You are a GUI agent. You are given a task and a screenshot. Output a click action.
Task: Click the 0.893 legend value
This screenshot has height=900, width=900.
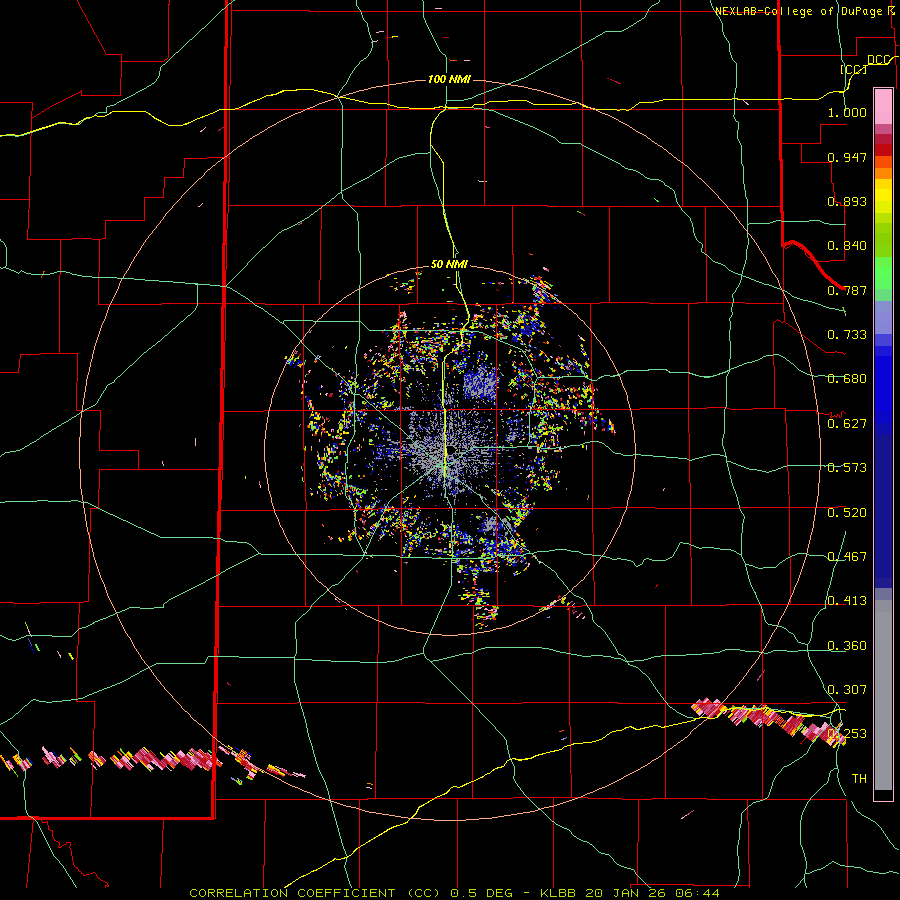pos(847,201)
